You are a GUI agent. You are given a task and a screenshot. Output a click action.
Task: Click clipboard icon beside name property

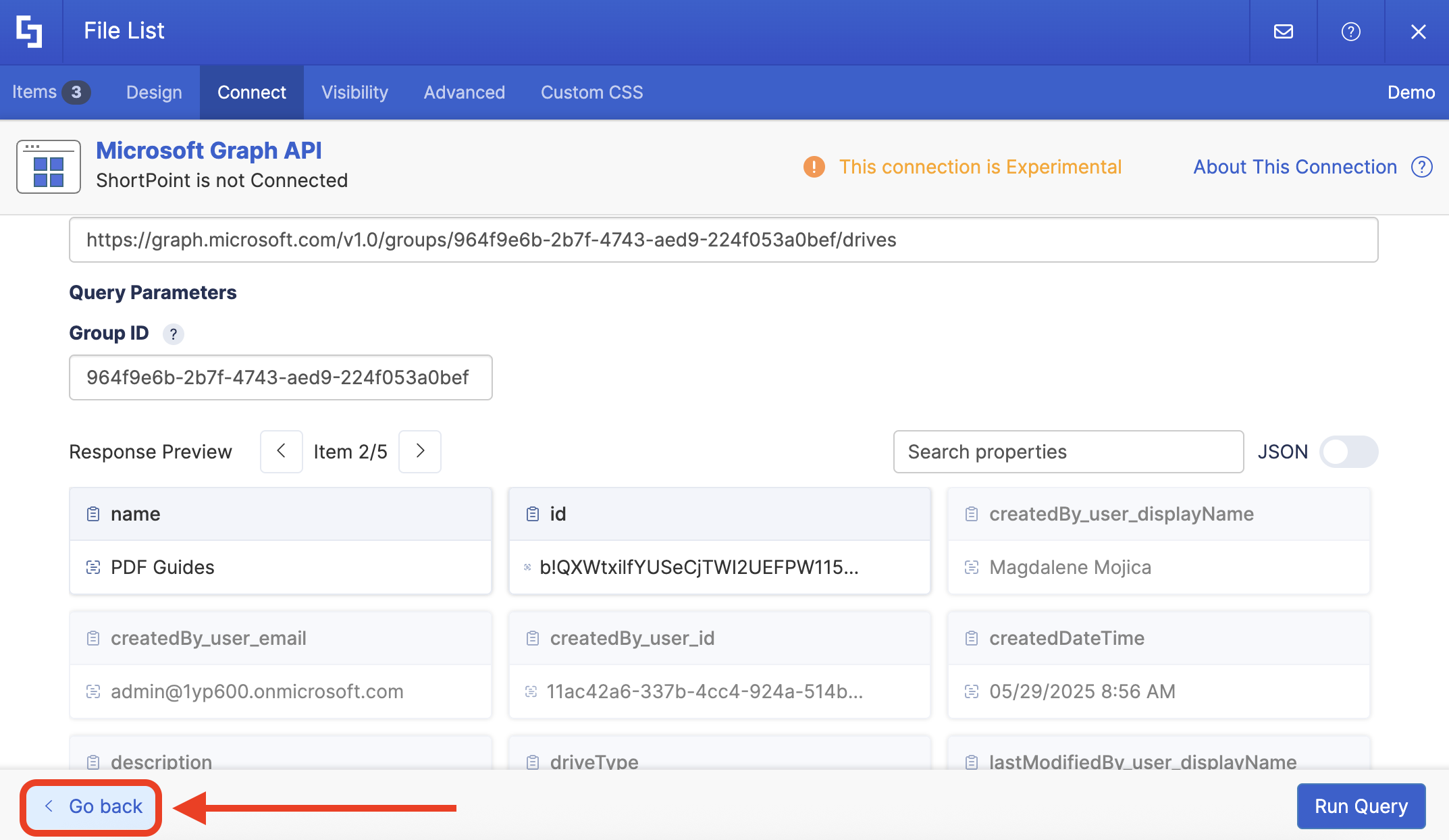93,514
